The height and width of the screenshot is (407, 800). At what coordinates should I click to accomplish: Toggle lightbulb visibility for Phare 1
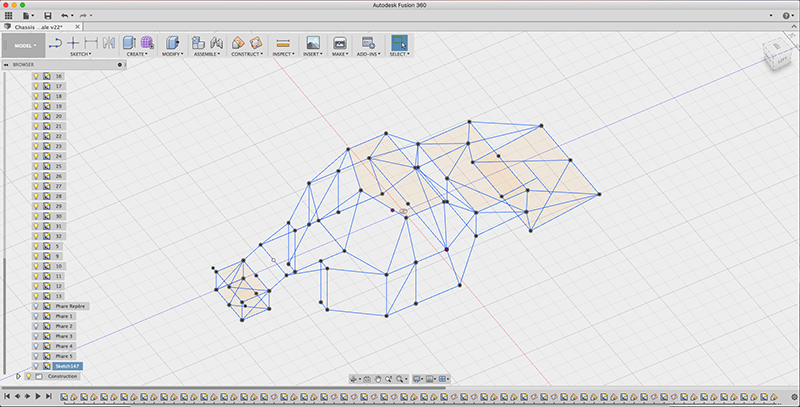pyautogui.click(x=36, y=316)
